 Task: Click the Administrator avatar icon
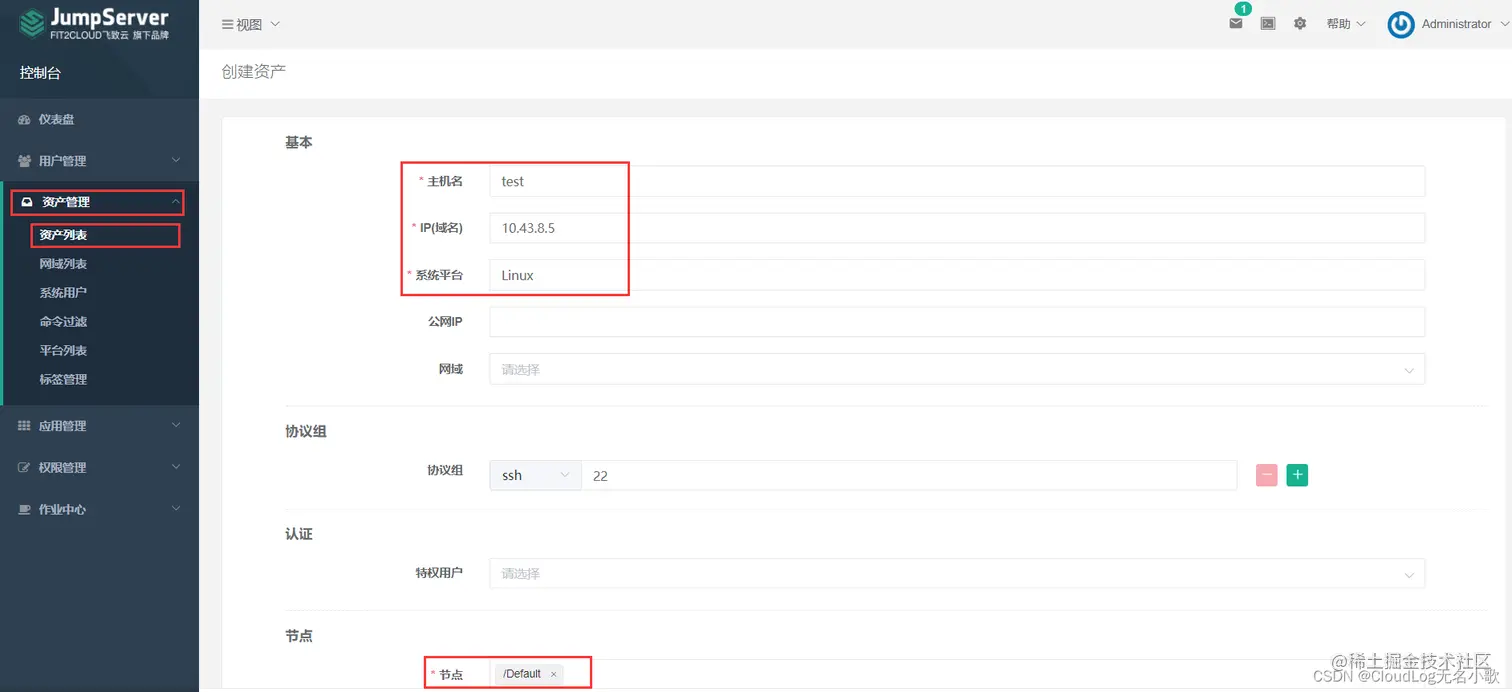click(1401, 24)
